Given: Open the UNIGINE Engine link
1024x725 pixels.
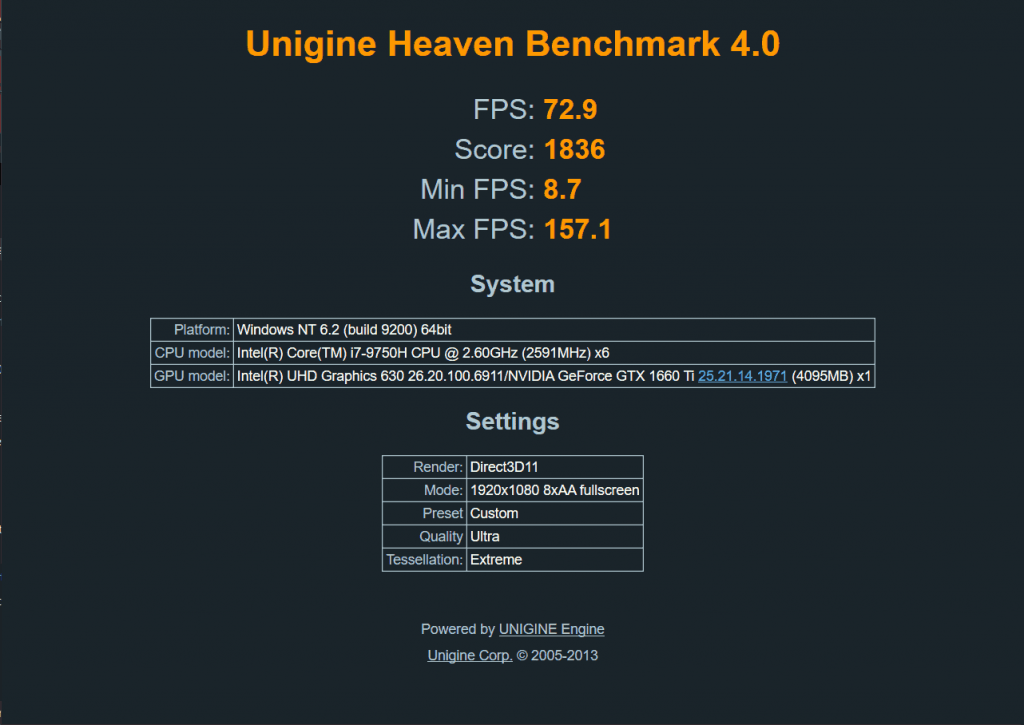Looking at the screenshot, I should pos(551,629).
